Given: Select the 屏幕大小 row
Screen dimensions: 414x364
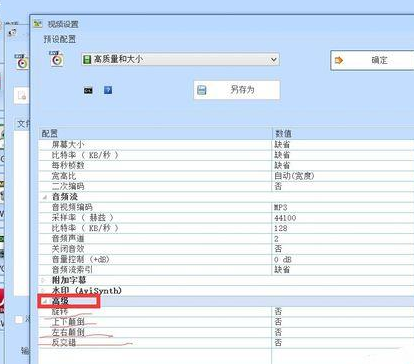Looking at the screenshot, I should pyautogui.click(x=226, y=145).
